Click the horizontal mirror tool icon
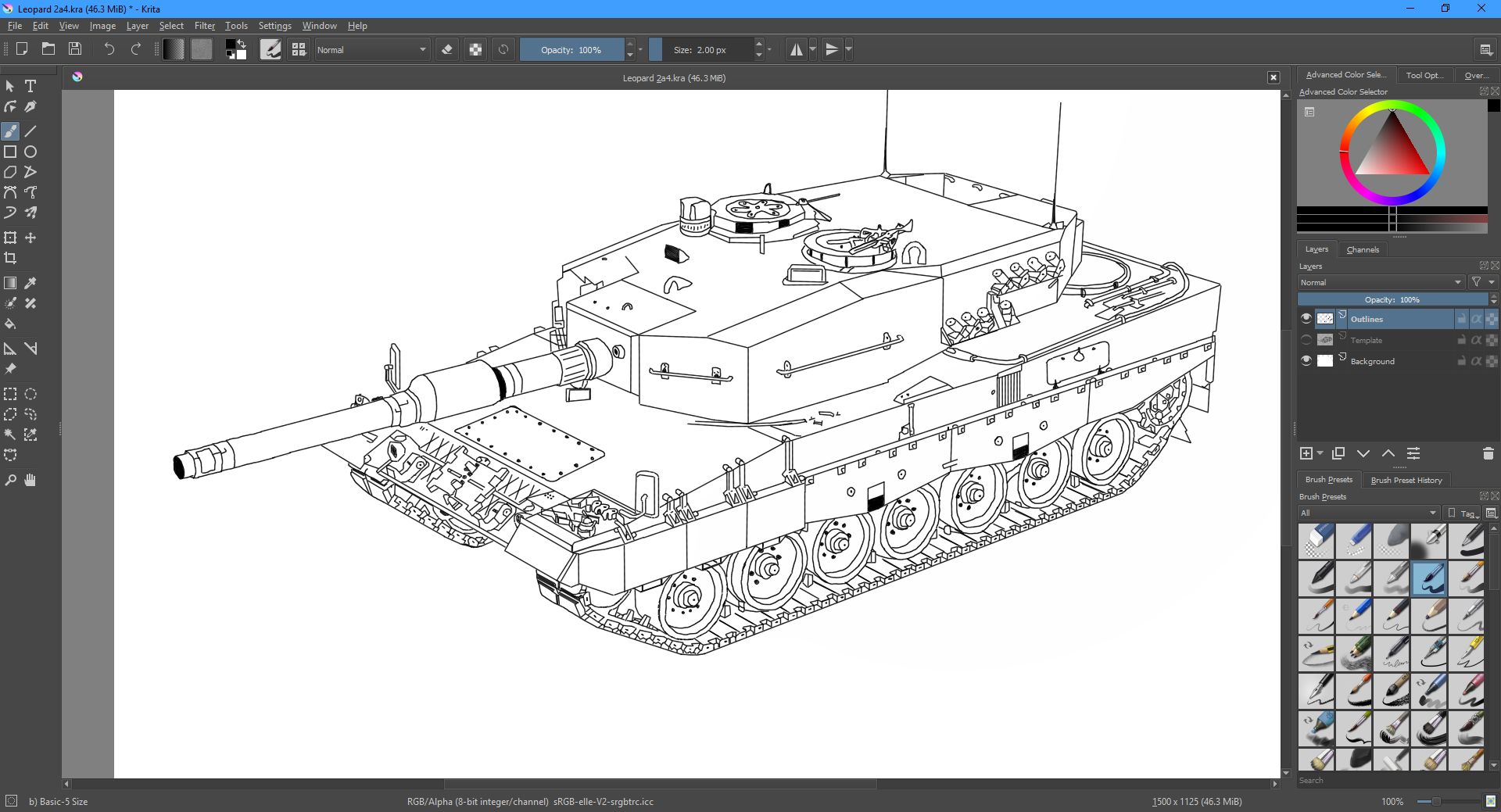1501x812 pixels. click(x=796, y=50)
